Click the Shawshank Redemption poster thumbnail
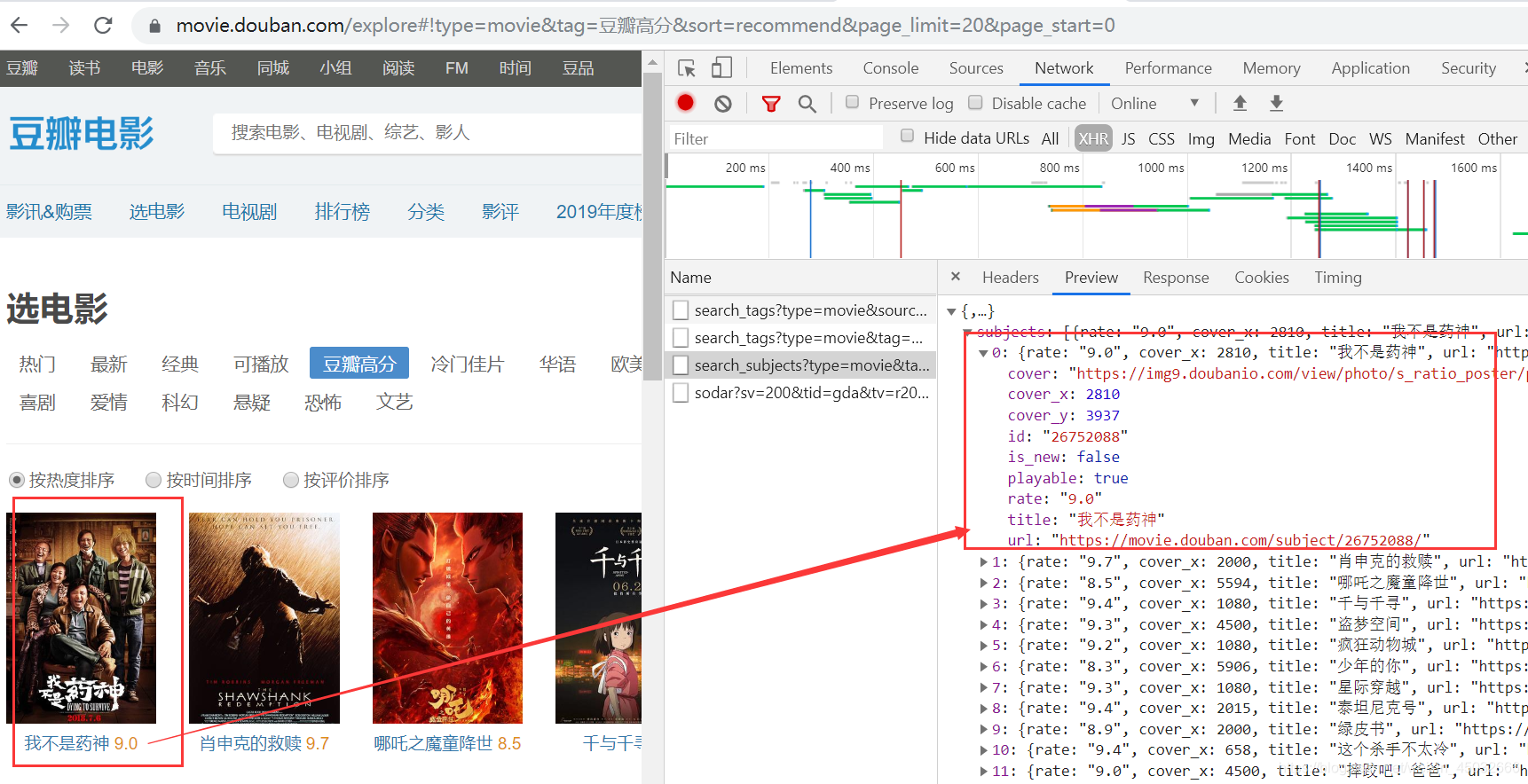 (264, 618)
